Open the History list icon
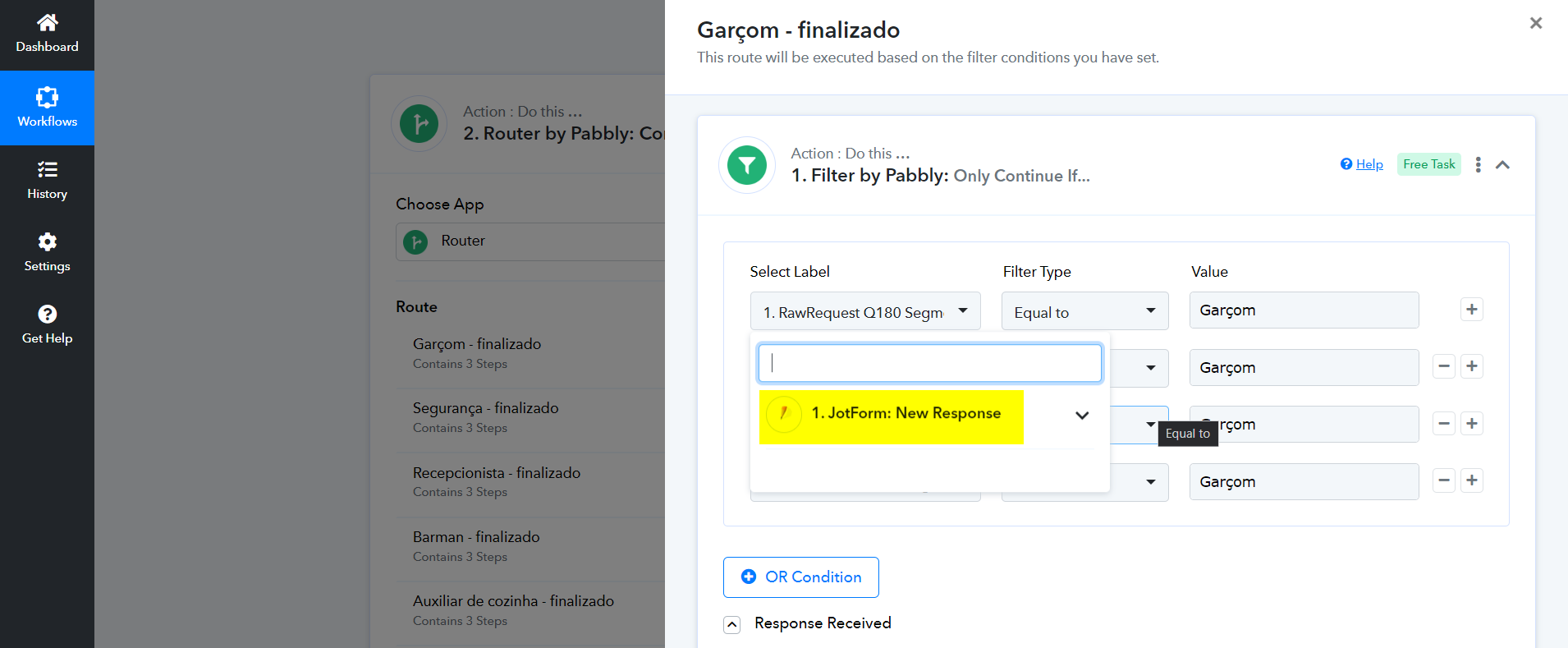Image resolution: width=1568 pixels, height=648 pixels. point(47,169)
